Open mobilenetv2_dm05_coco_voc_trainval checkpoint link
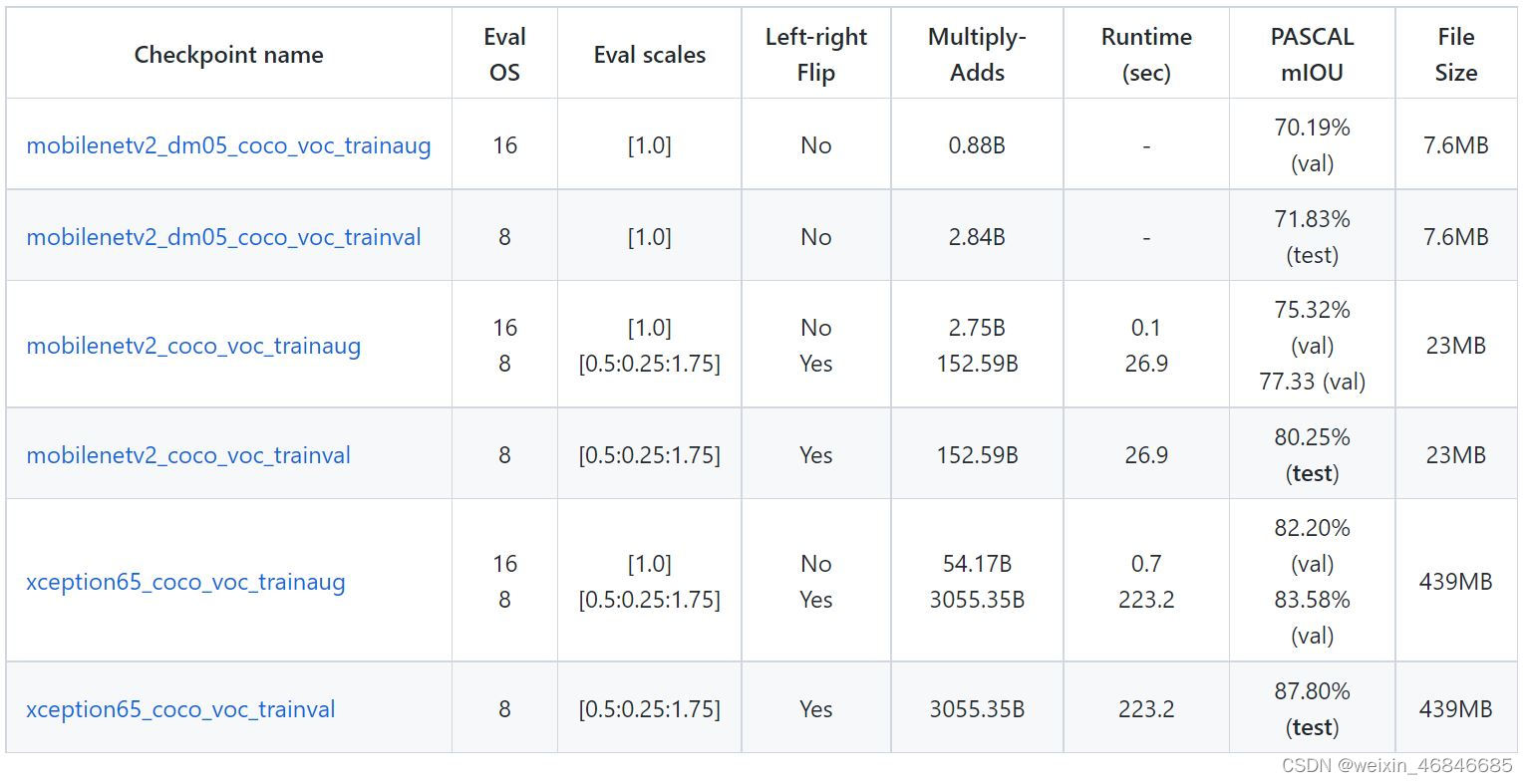Screen dimensions: 1528x784 pyautogui.click(x=223, y=237)
